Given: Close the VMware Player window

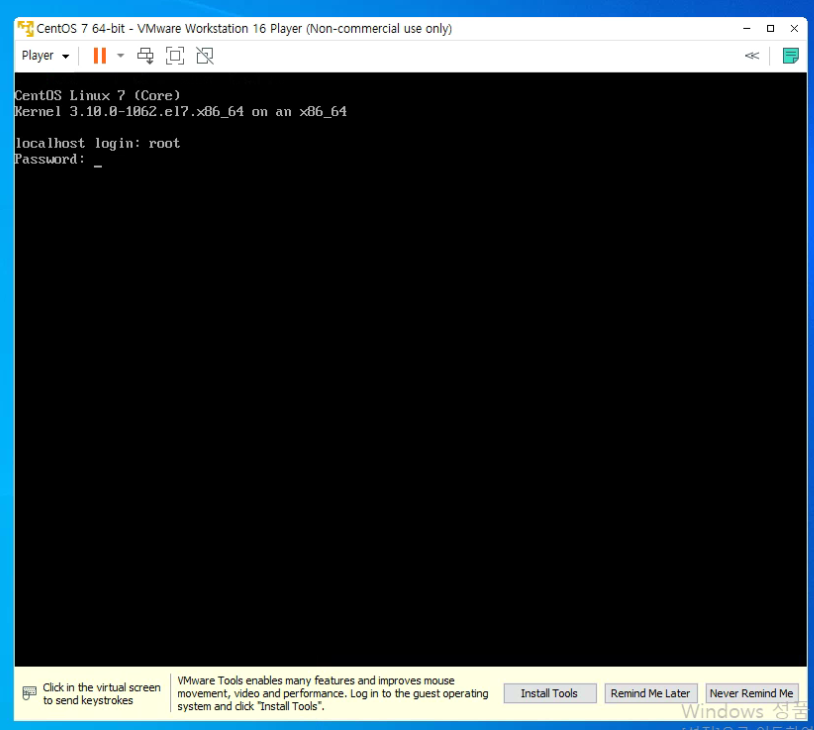Looking at the screenshot, I should tap(794, 29).
